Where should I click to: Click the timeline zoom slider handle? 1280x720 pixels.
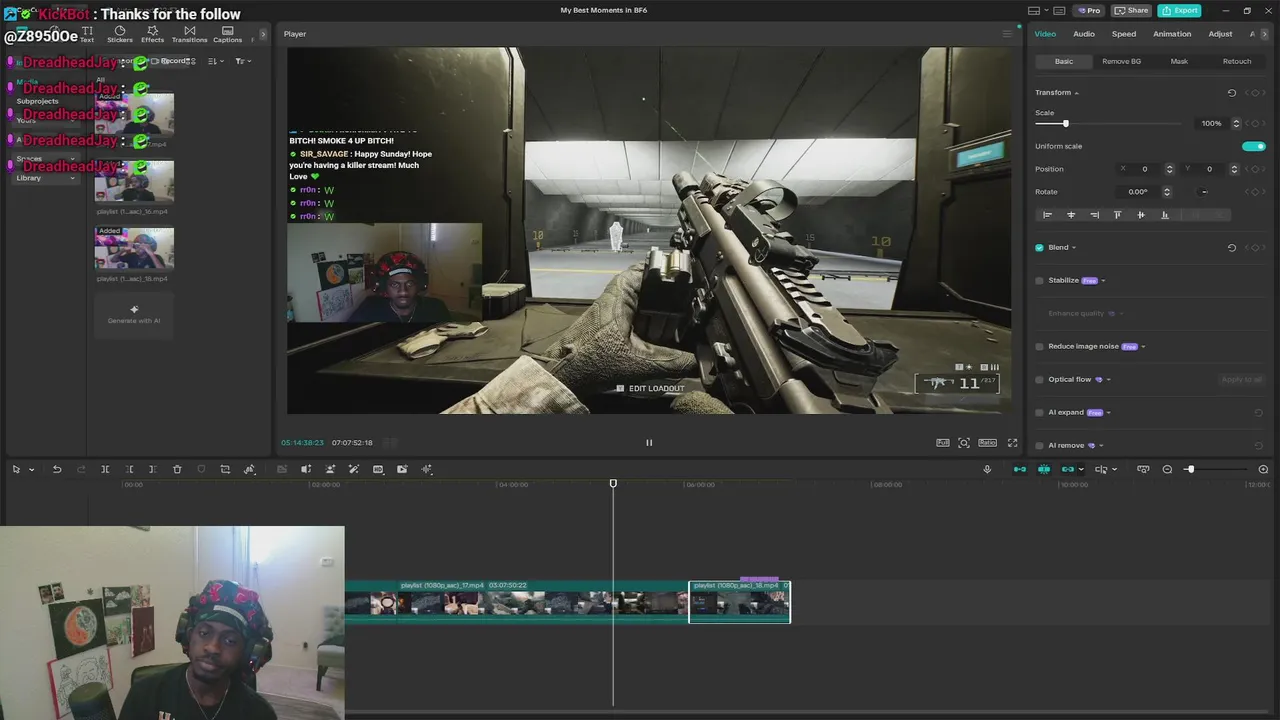[x=1190, y=469]
